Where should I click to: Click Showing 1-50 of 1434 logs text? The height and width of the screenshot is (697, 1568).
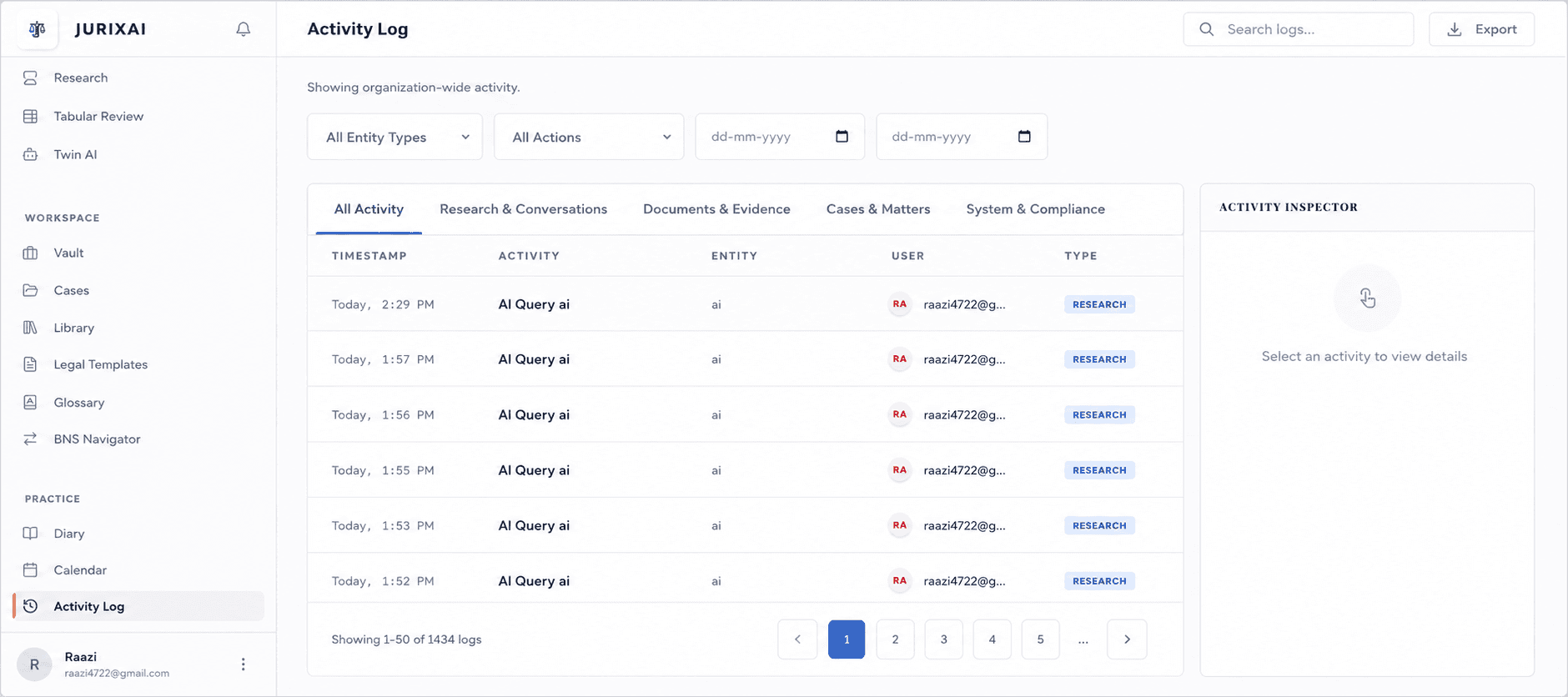[x=406, y=639]
